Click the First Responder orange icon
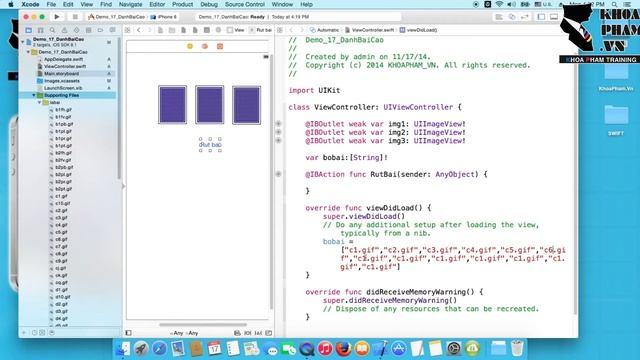This screenshot has height=360, width=640. pyautogui.click(x=205, y=46)
